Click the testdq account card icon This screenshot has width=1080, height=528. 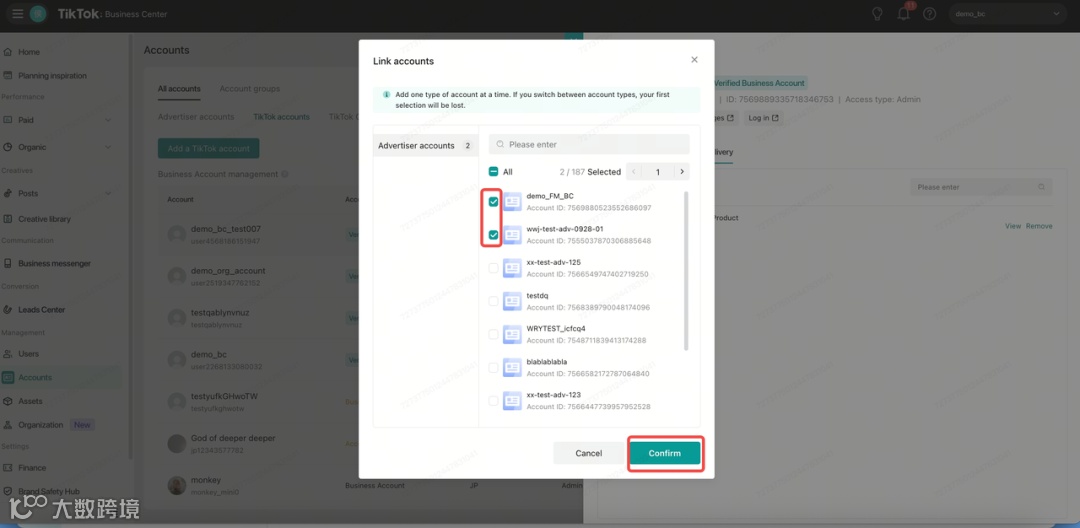[x=512, y=301]
